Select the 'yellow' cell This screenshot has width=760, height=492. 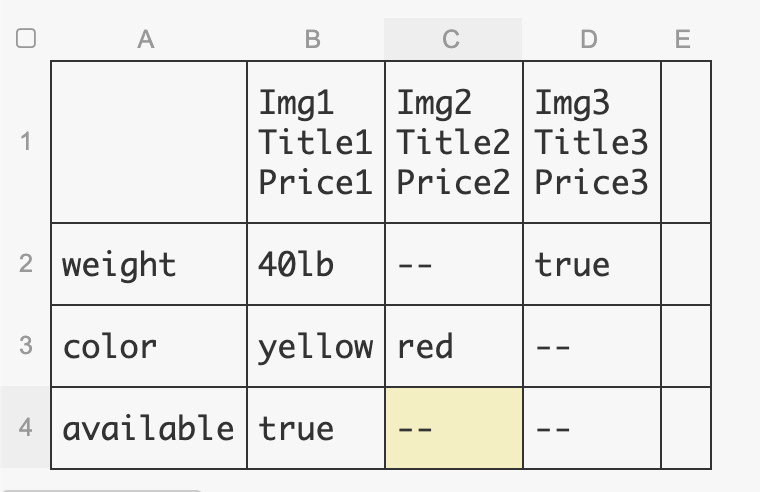click(x=316, y=346)
